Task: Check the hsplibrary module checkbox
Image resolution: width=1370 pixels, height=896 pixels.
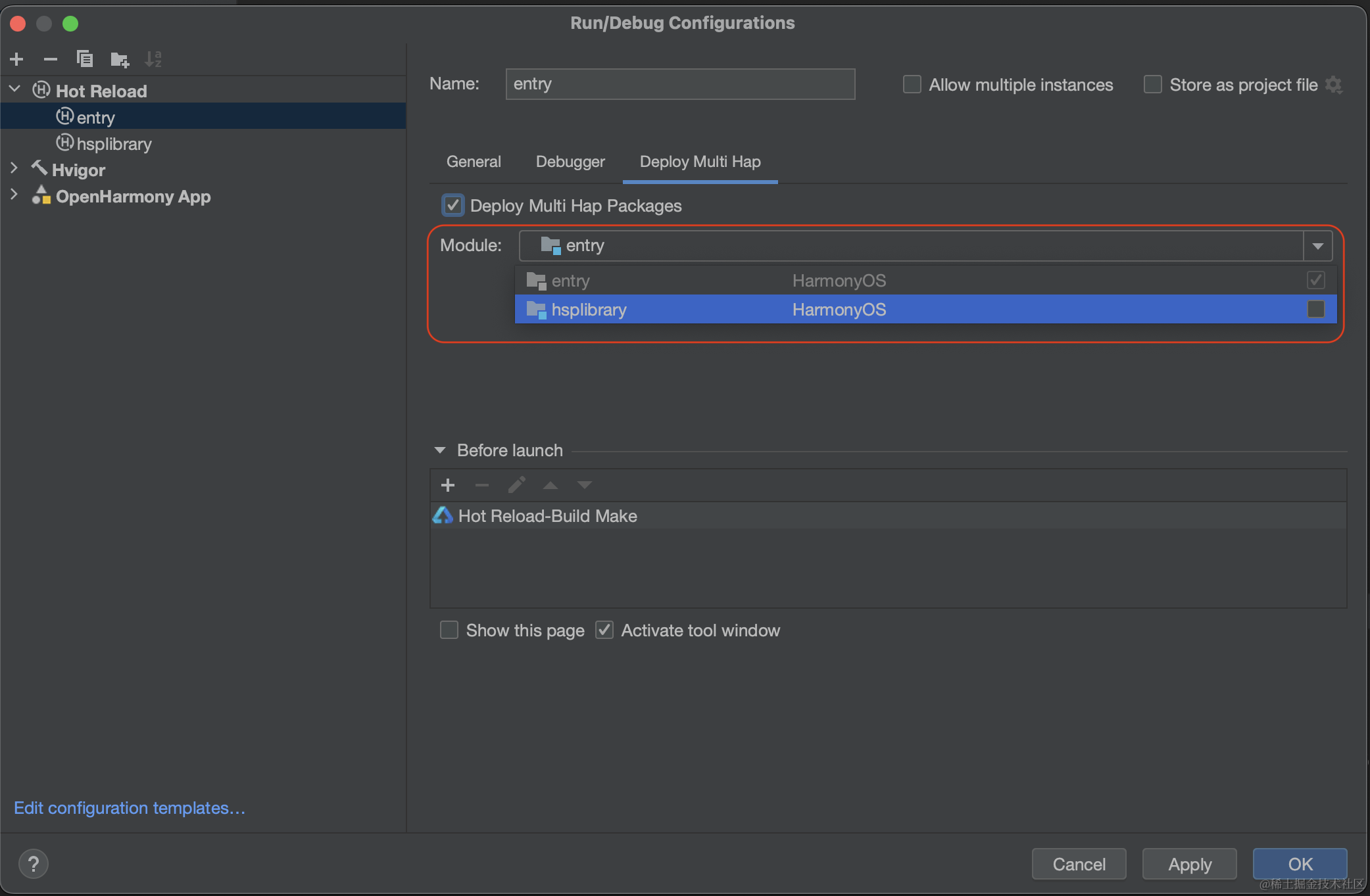Action: tap(1315, 309)
